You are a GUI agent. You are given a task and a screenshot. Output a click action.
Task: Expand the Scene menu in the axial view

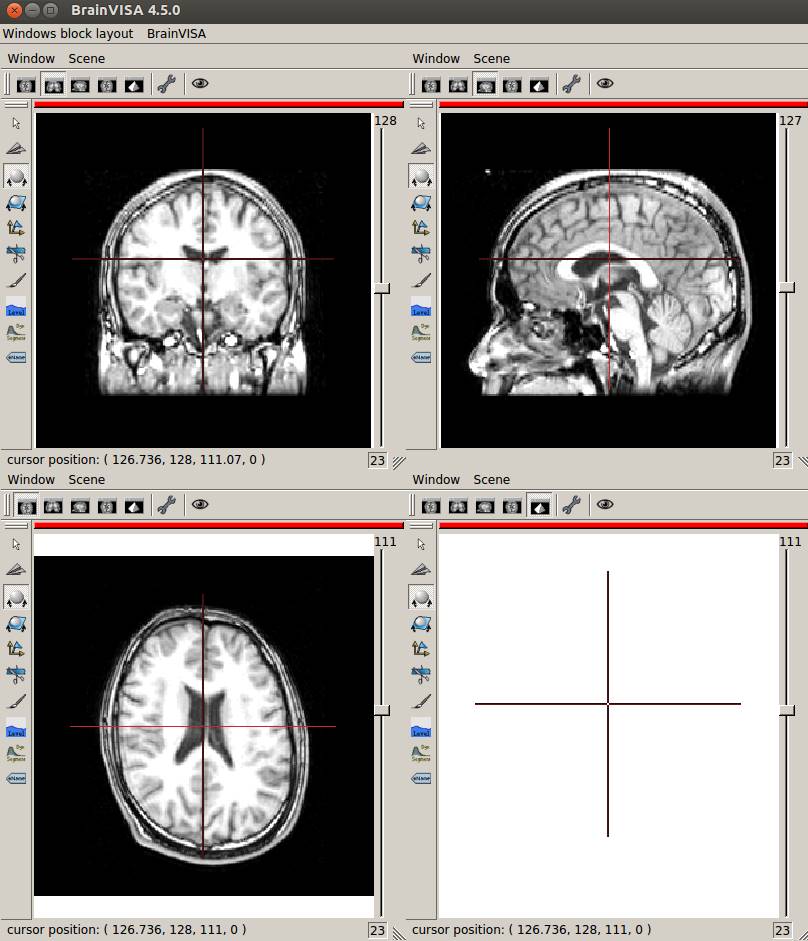(86, 479)
